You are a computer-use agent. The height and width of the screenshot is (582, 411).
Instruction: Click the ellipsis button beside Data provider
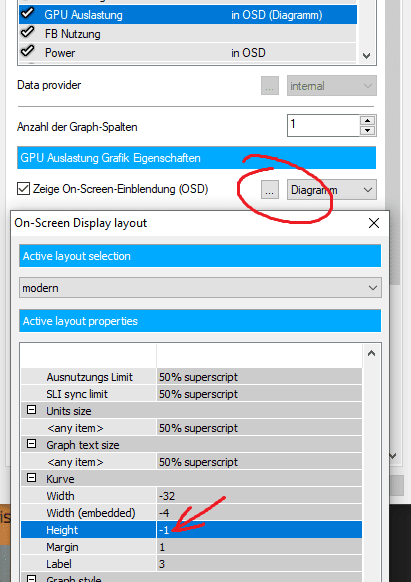[270, 86]
